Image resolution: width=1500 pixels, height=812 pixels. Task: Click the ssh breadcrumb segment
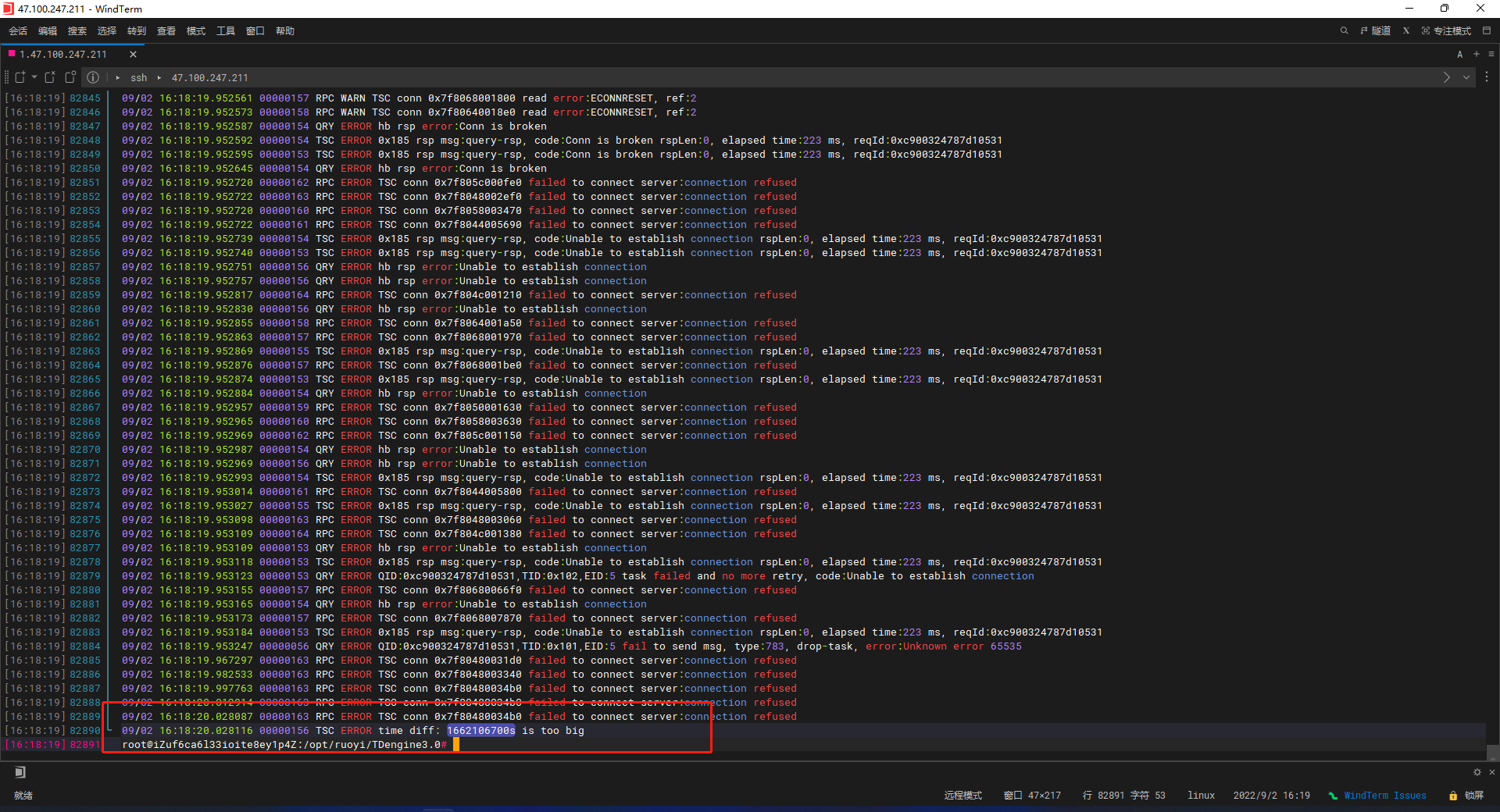tap(138, 78)
